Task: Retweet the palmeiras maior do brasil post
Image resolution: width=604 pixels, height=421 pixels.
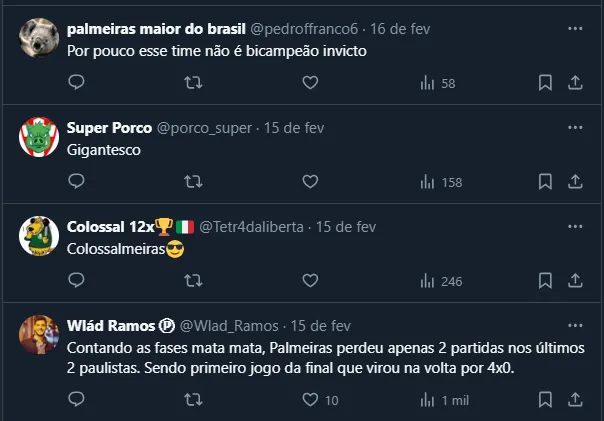Action: (x=193, y=83)
